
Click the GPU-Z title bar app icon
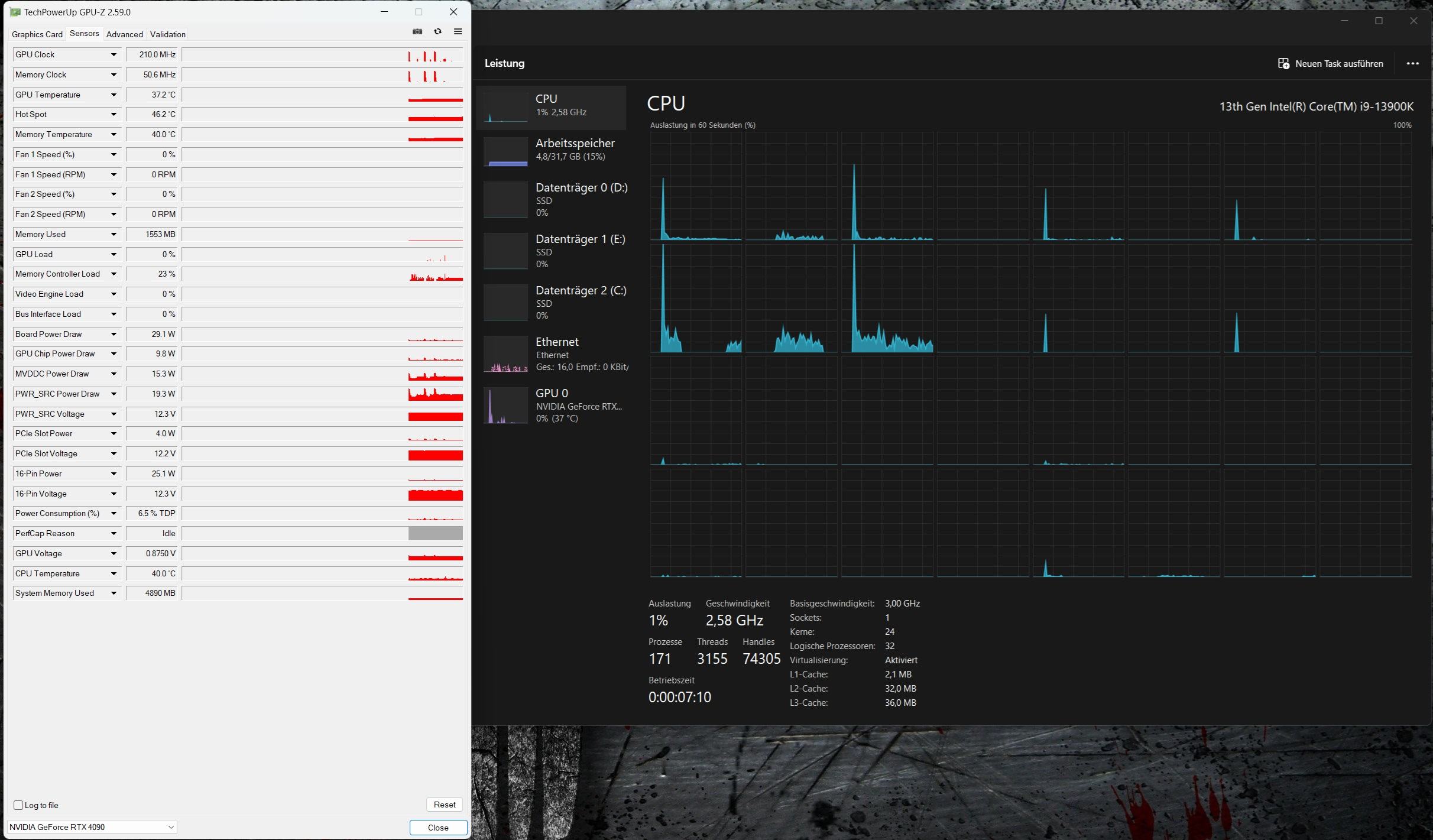[15, 12]
